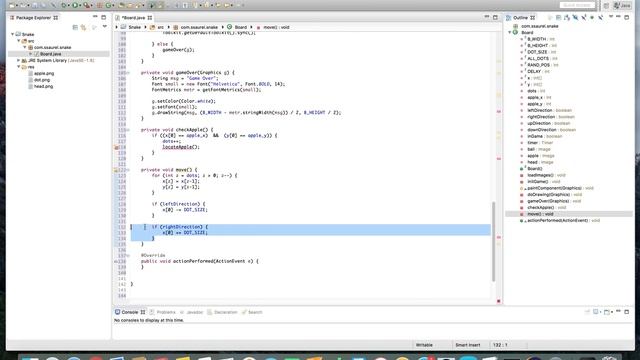The height and width of the screenshot is (360, 640).
Task: Select inGame field in Outline
Action: pos(544,136)
